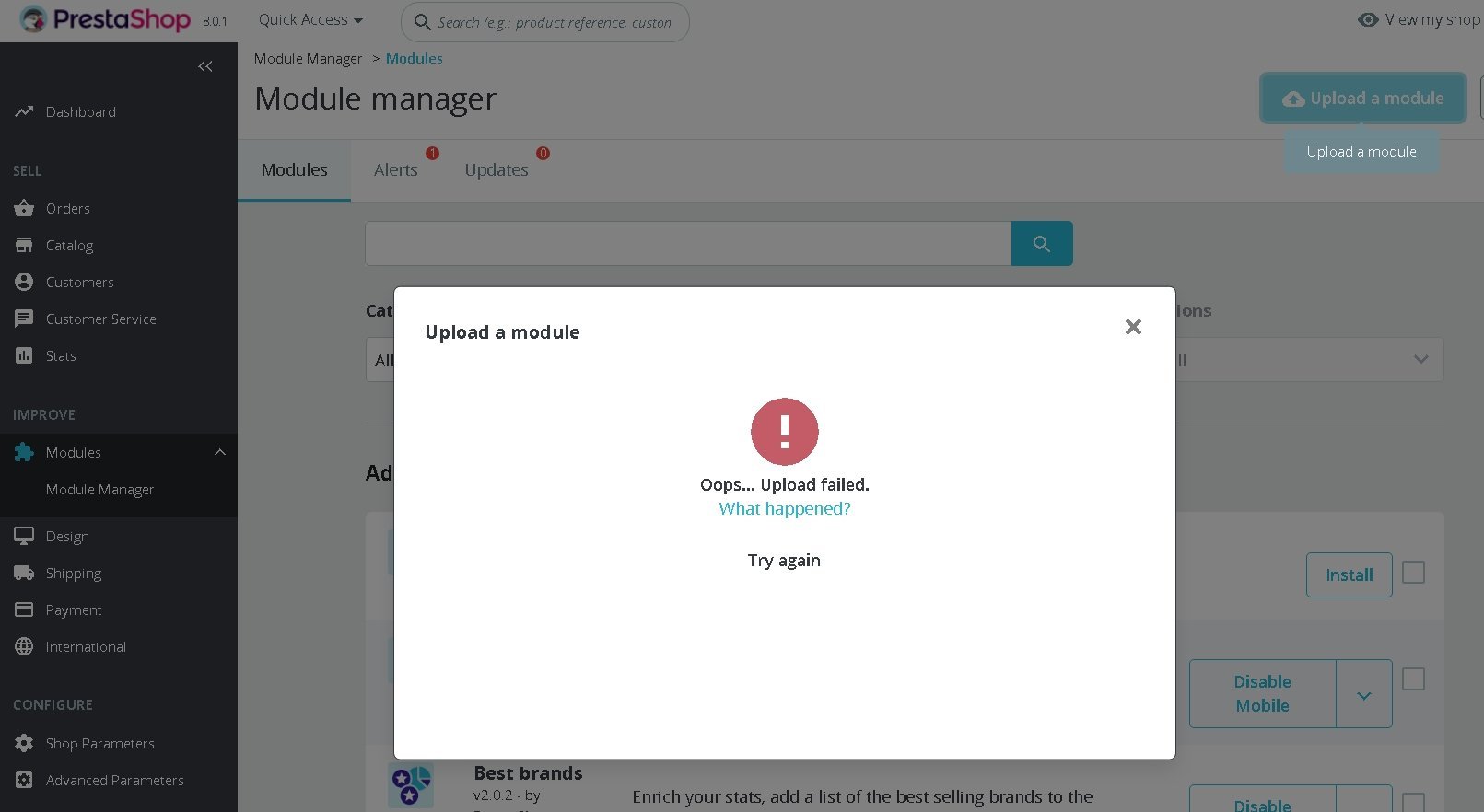Image resolution: width=1484 pixels, height=812 pixels.
Task: Click the Catalog store icon
Action: click(x=24, y=245)
